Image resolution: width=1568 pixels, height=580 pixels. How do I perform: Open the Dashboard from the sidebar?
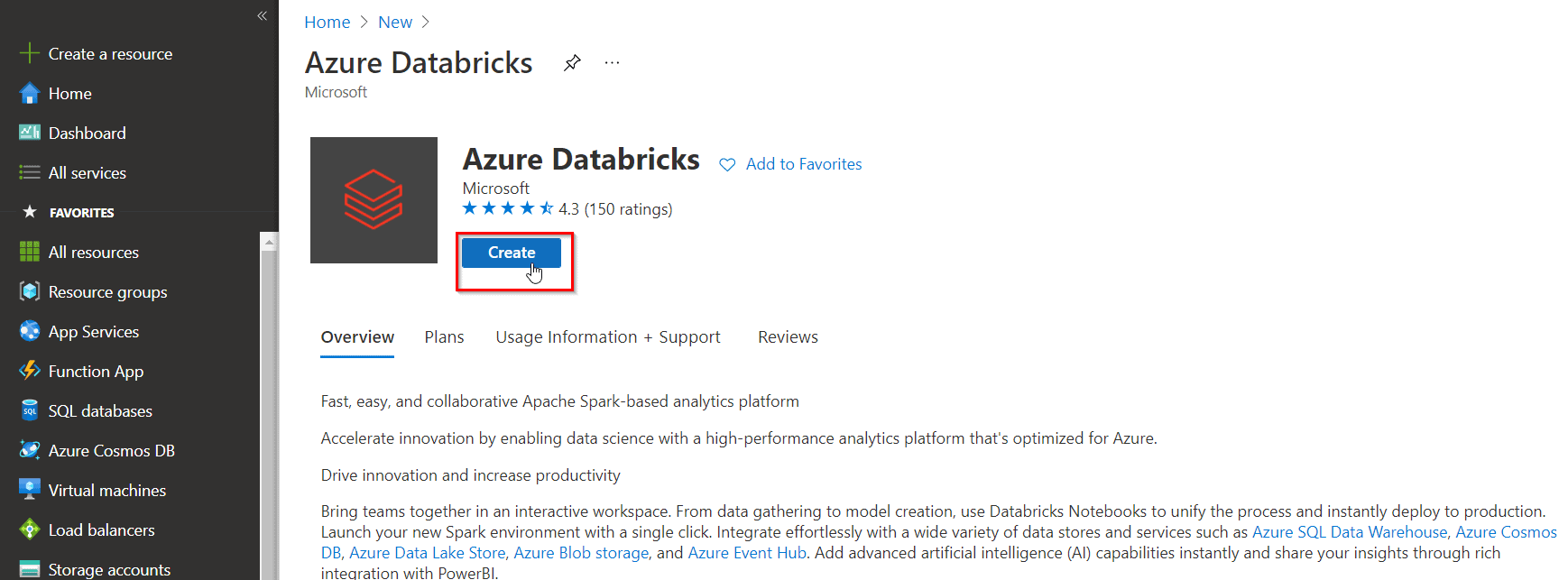87,133
